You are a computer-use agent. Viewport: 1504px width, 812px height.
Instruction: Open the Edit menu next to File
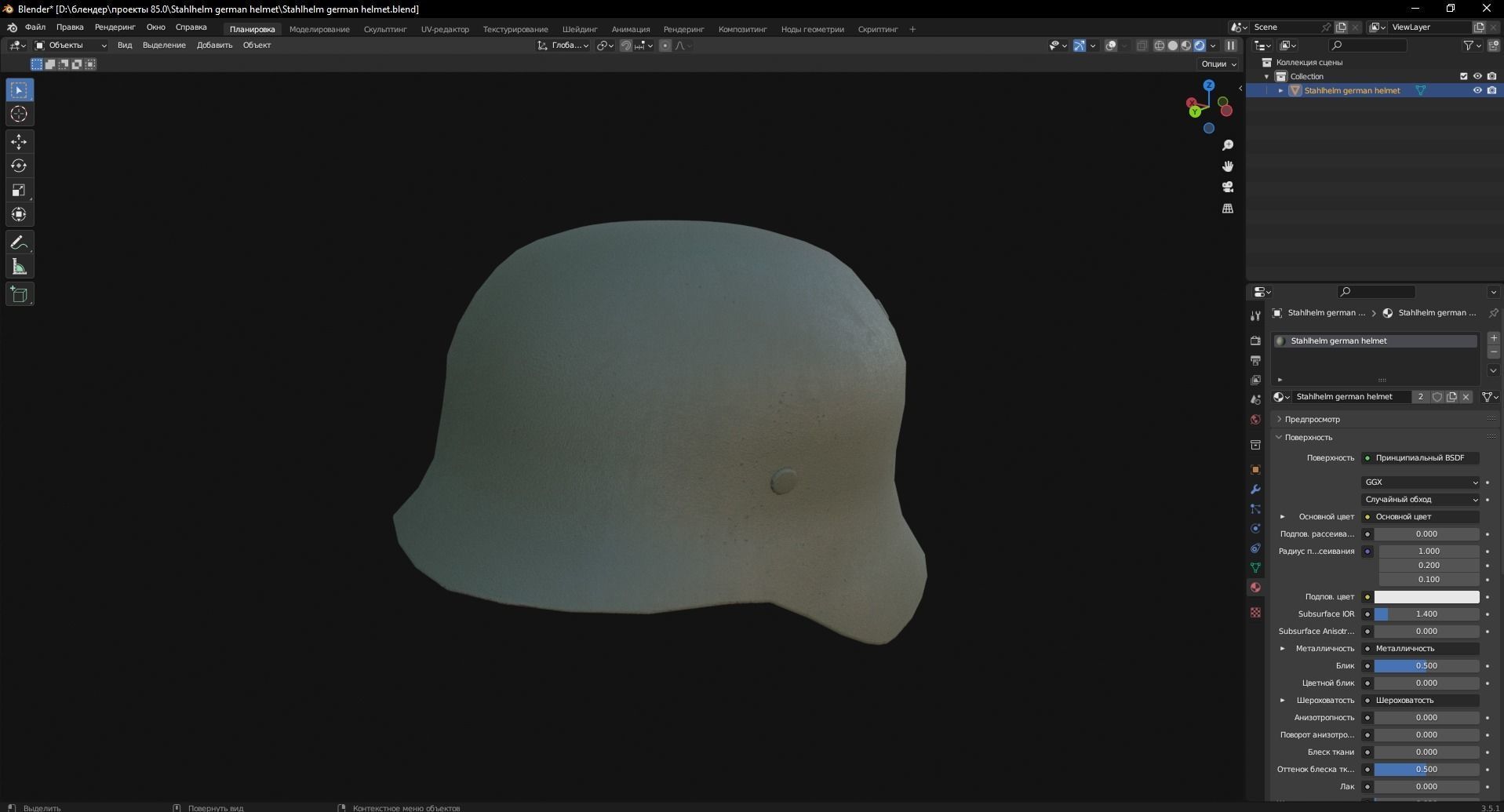point(70,27)
